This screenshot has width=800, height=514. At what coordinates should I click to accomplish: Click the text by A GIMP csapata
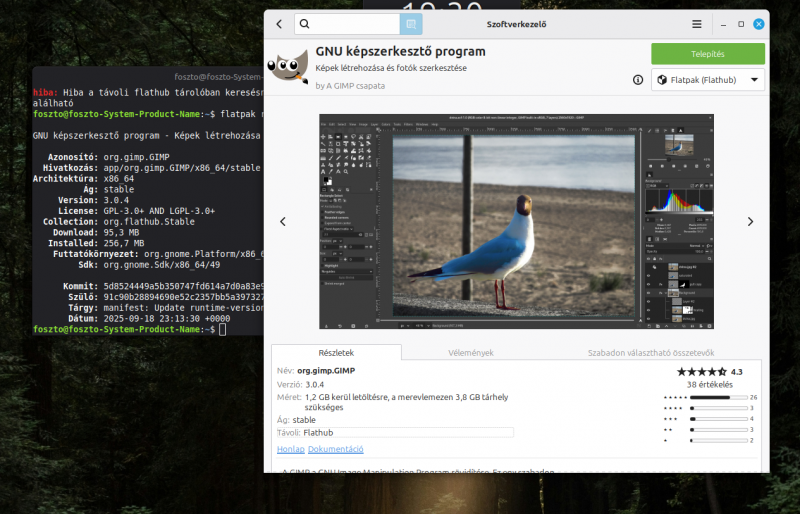350,86
